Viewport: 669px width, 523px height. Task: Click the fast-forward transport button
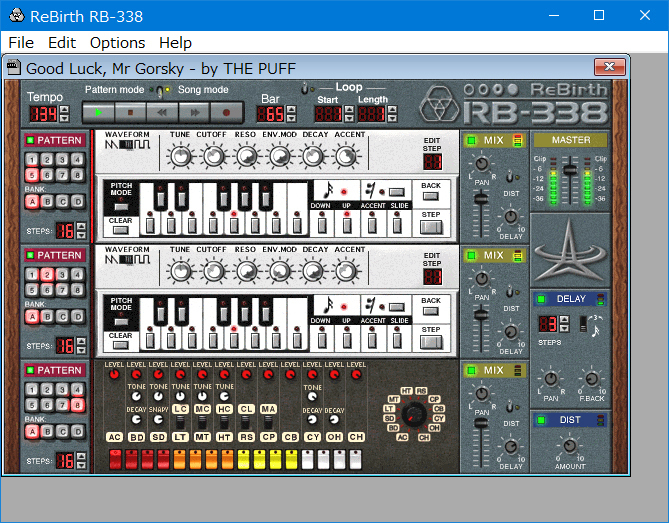(195, 113)
